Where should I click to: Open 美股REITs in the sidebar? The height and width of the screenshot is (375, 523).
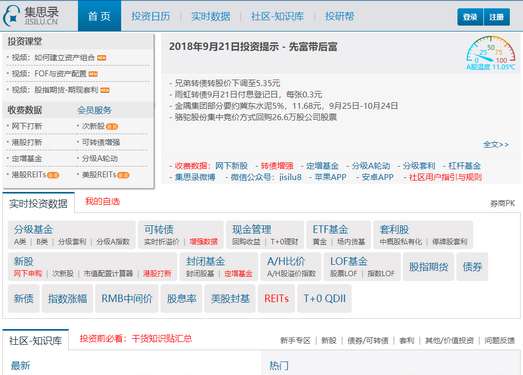pos(99,174)
